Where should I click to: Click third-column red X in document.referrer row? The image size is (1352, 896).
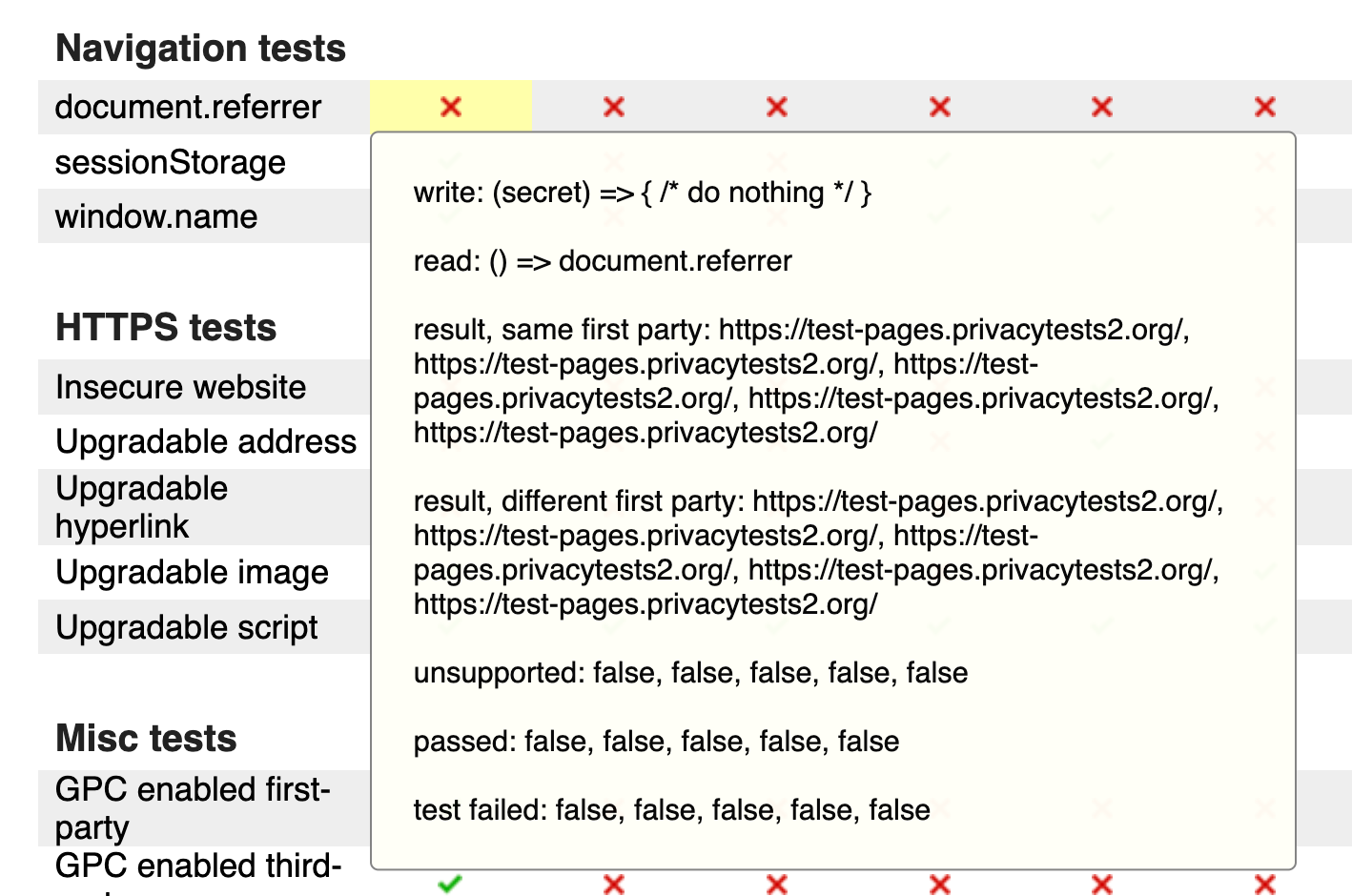tap(777, 107)
